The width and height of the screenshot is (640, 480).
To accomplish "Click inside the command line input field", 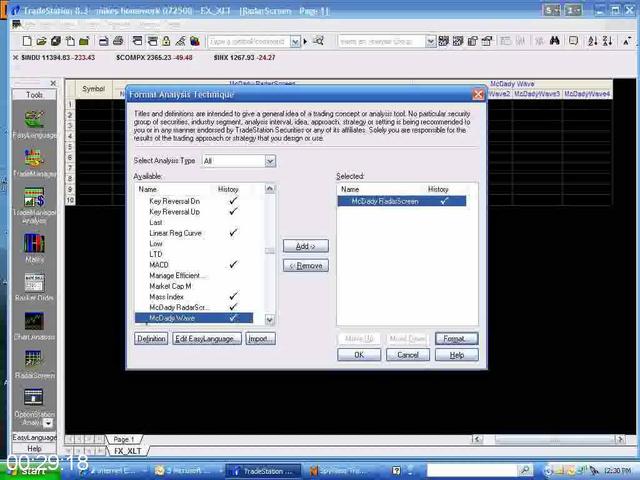I will point(249,41).
